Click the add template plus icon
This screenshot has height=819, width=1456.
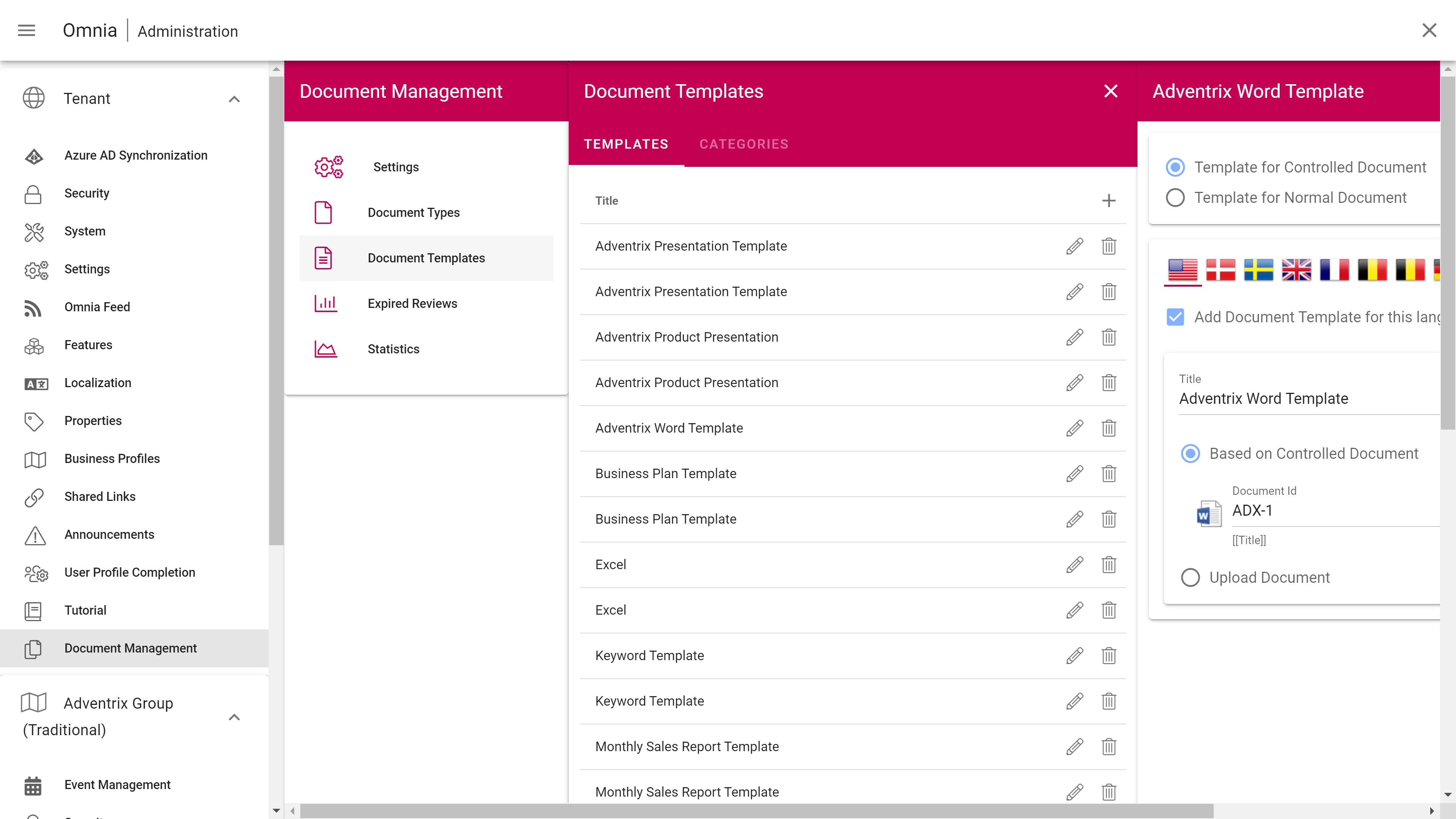click(1108, 201)
